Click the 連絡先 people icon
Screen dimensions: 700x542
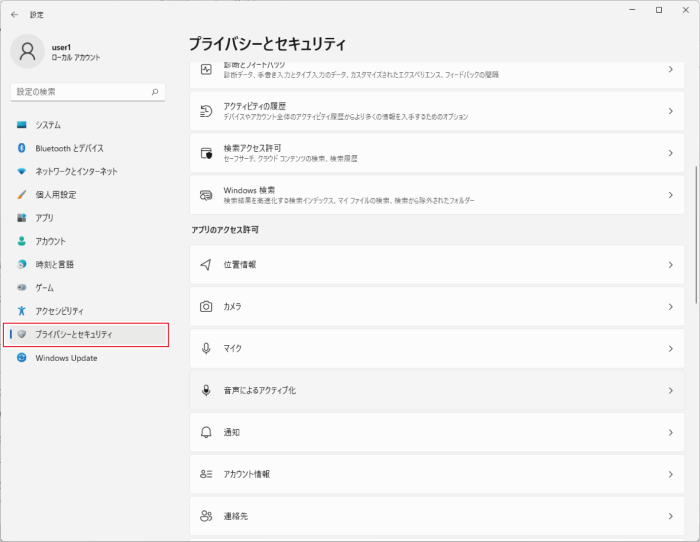206,516
